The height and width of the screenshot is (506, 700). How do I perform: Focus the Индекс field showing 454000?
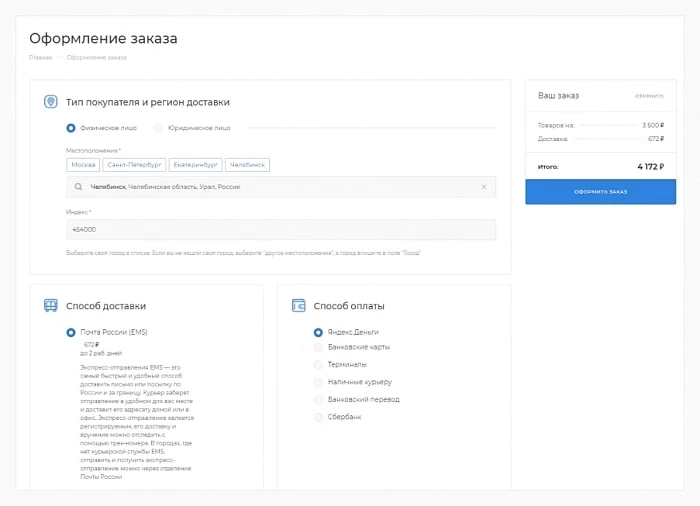pyautogui.click(x=281, y=230)
